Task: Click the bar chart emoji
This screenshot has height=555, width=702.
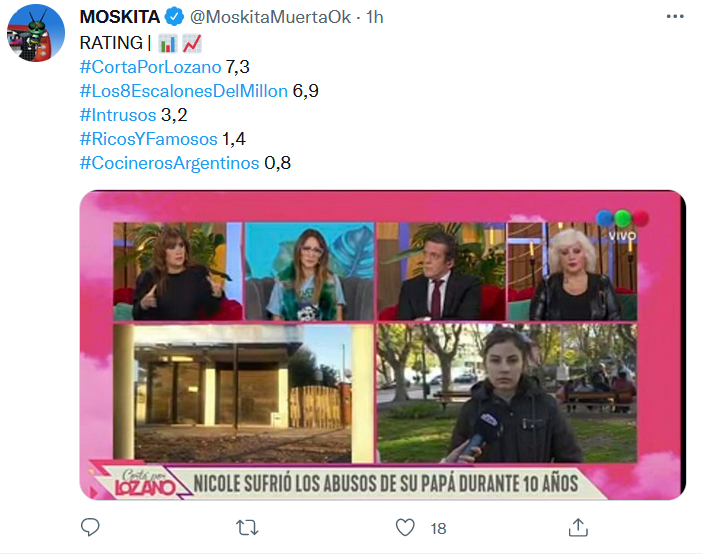Action: (168, 43)
